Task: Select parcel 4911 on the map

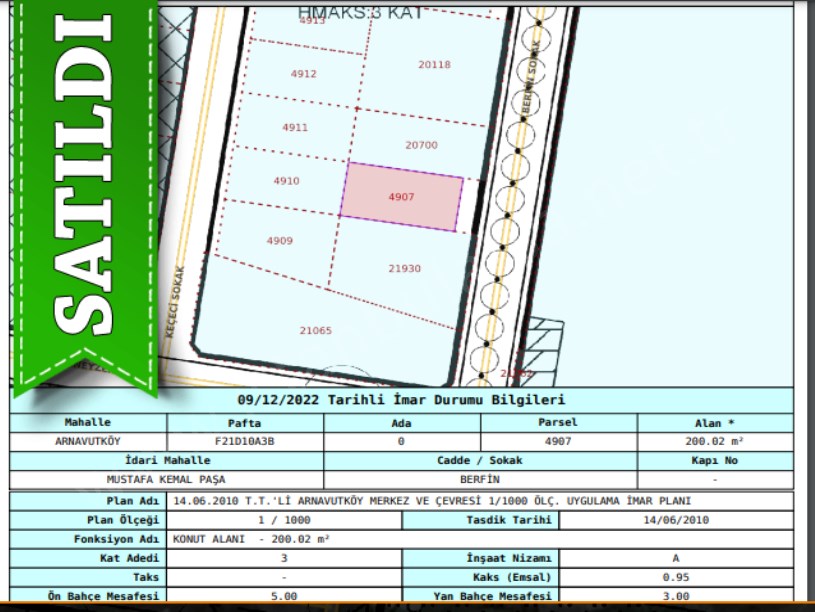Action: tap(295, 128)
